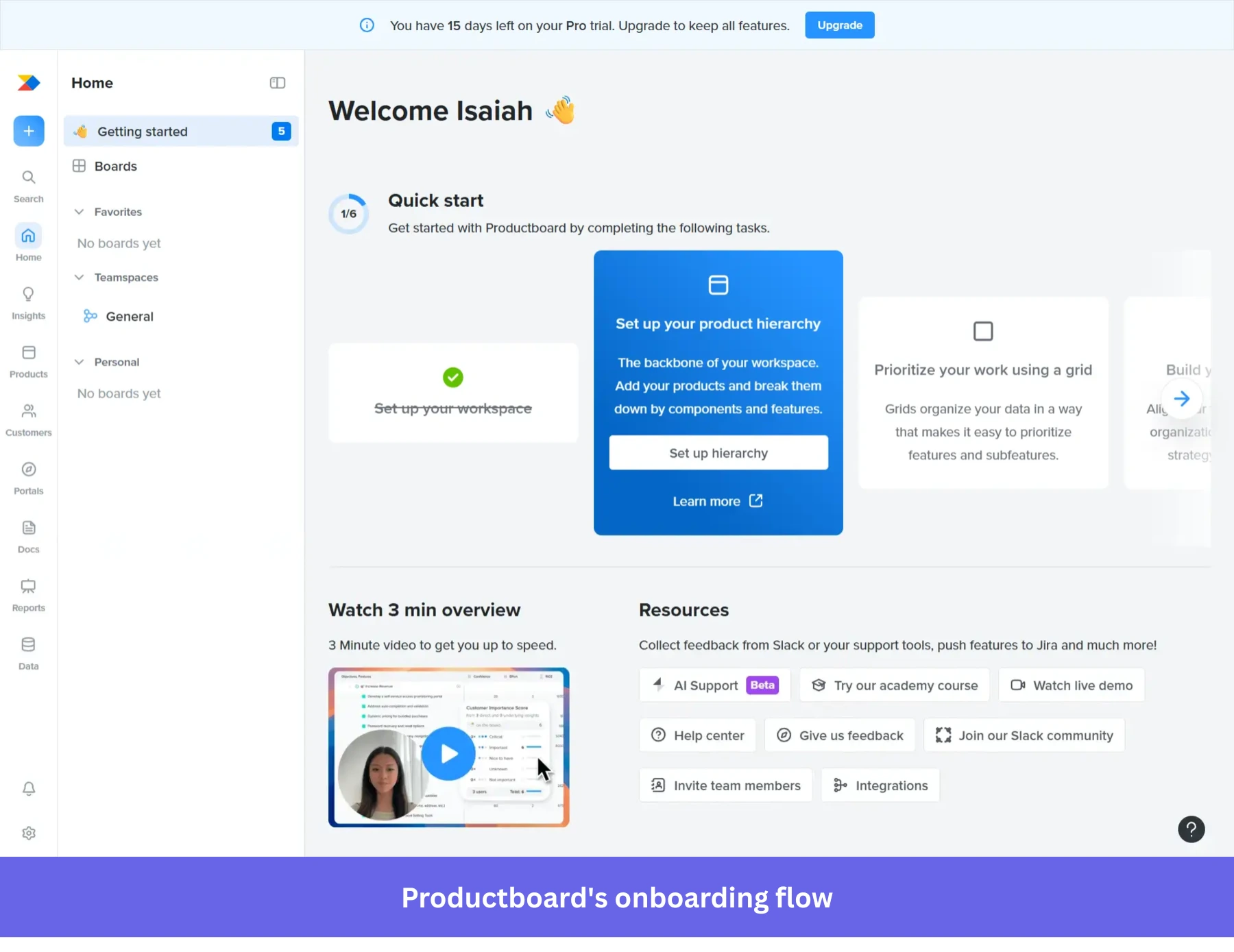This screenshot has height=952, width=1234.
Task: Open Docs in the left rail
Action: [29, 537]
